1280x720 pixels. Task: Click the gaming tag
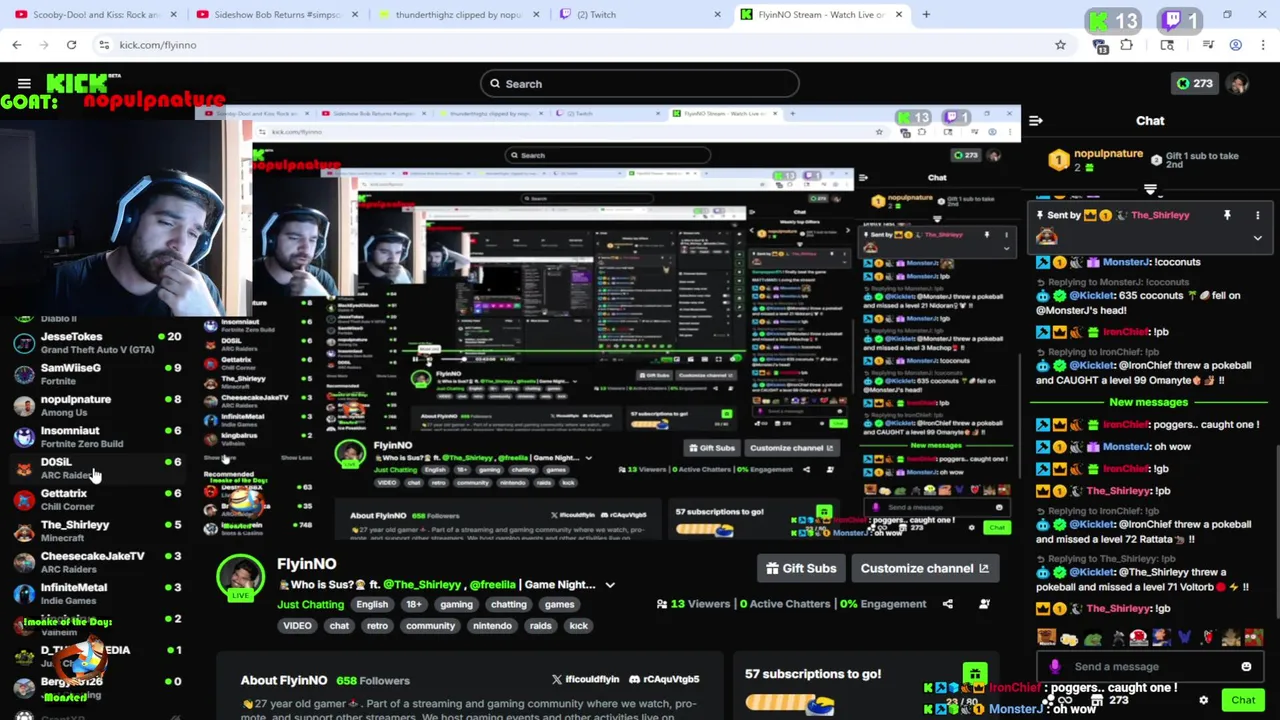click(456, 604)
